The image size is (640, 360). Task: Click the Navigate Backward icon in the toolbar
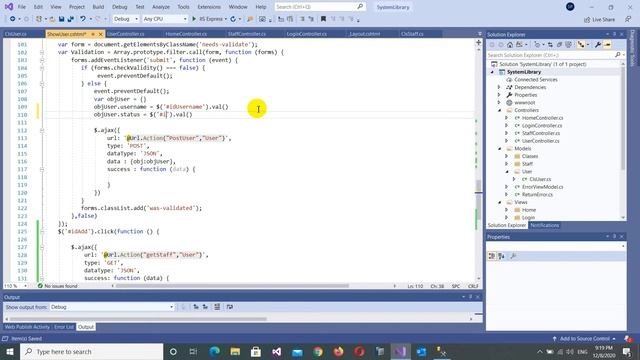(x=13, y=19)
